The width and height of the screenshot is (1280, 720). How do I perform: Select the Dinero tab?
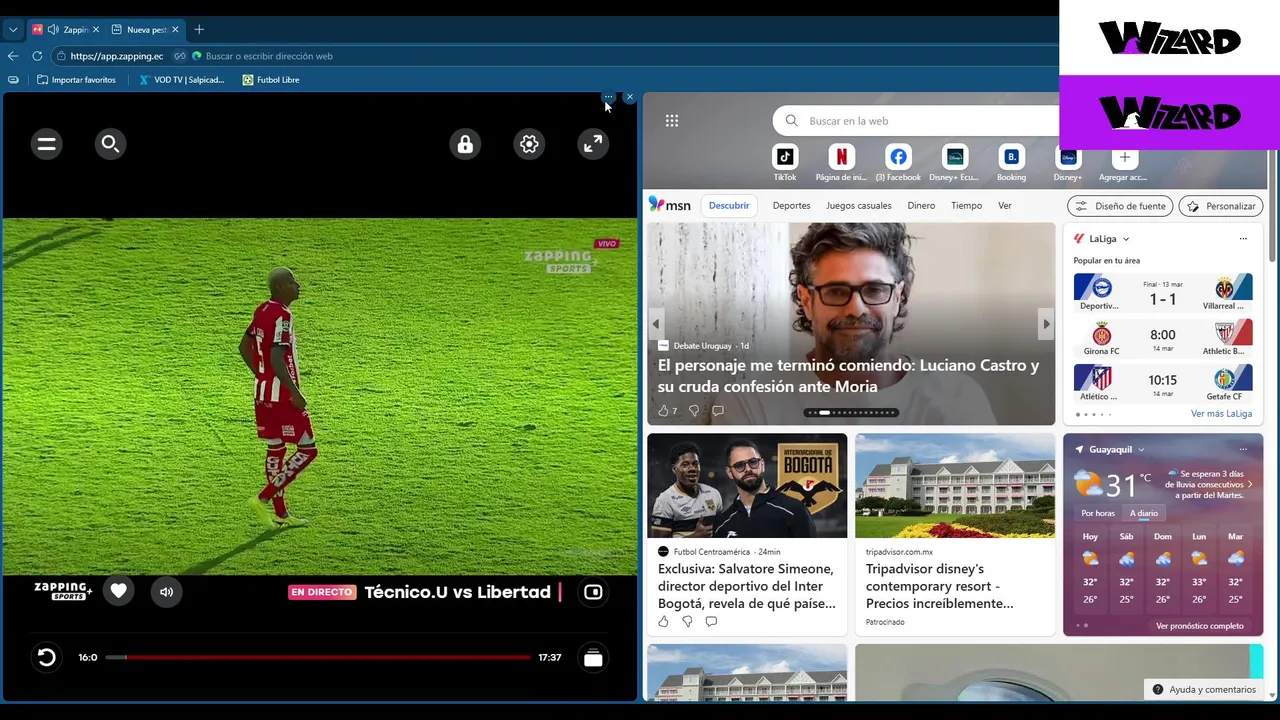point(921,205)
